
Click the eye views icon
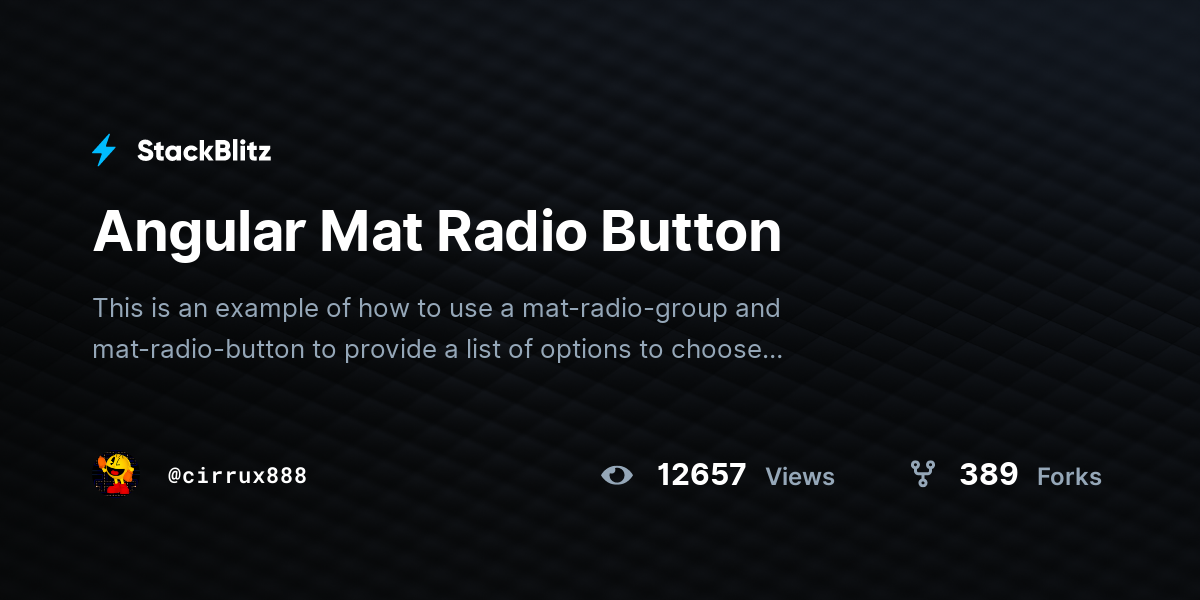617,475
